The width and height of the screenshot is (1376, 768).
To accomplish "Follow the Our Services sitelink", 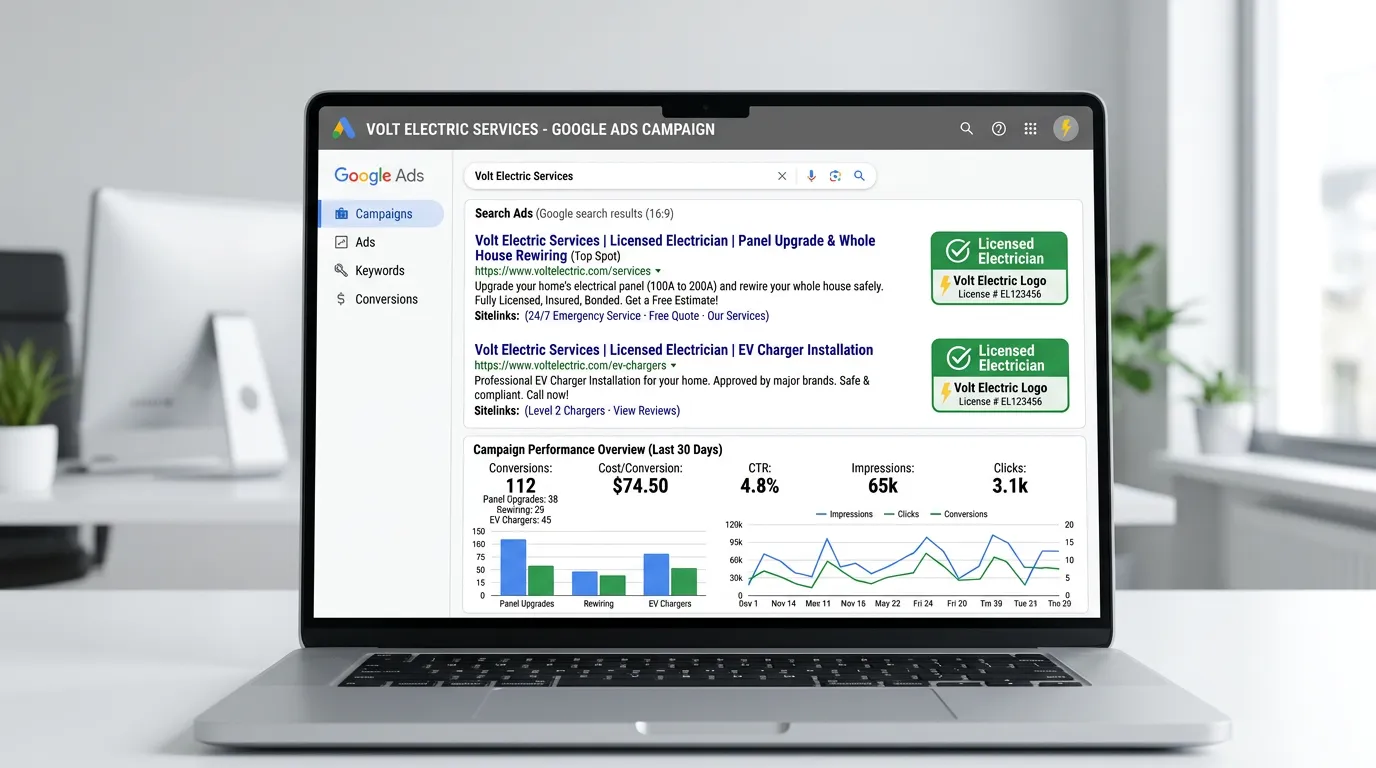I will (736, 316).
